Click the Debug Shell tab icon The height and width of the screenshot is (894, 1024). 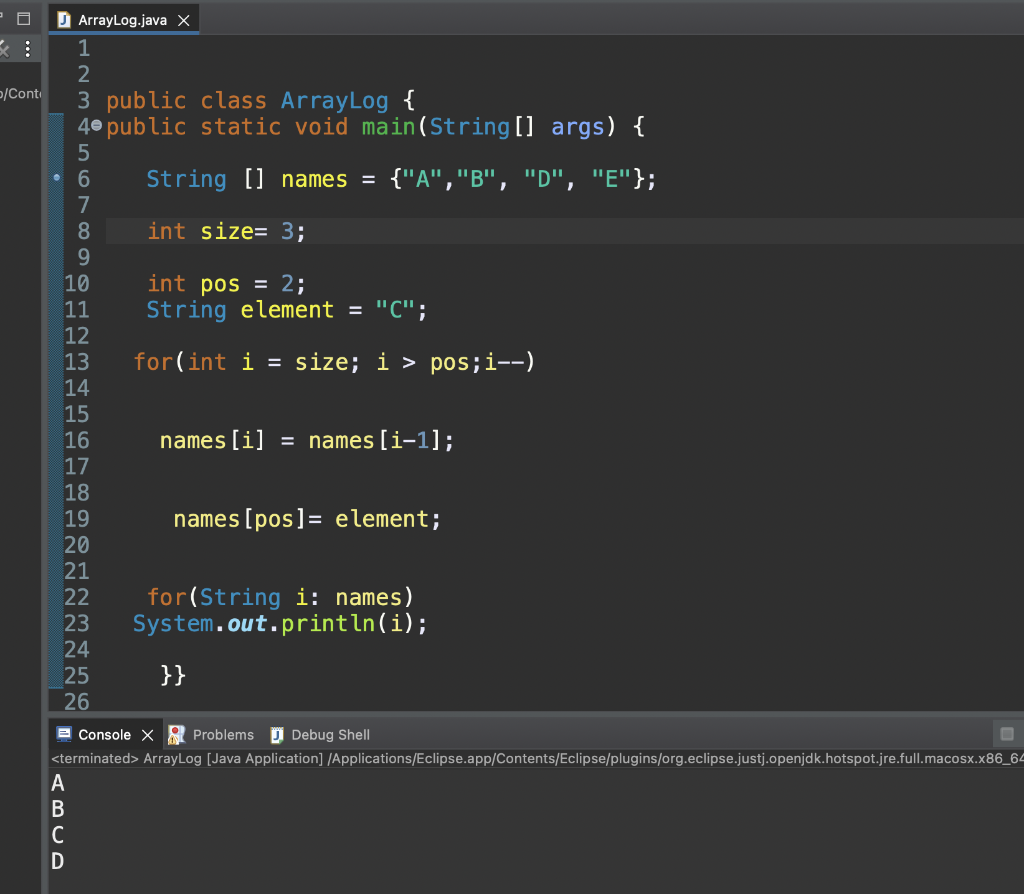pyautogui.click(x=278, y=734)
